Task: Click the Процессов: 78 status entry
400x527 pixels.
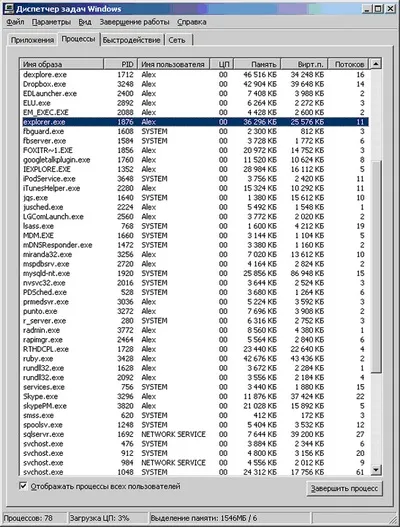Action: click(x=34, y=518)
